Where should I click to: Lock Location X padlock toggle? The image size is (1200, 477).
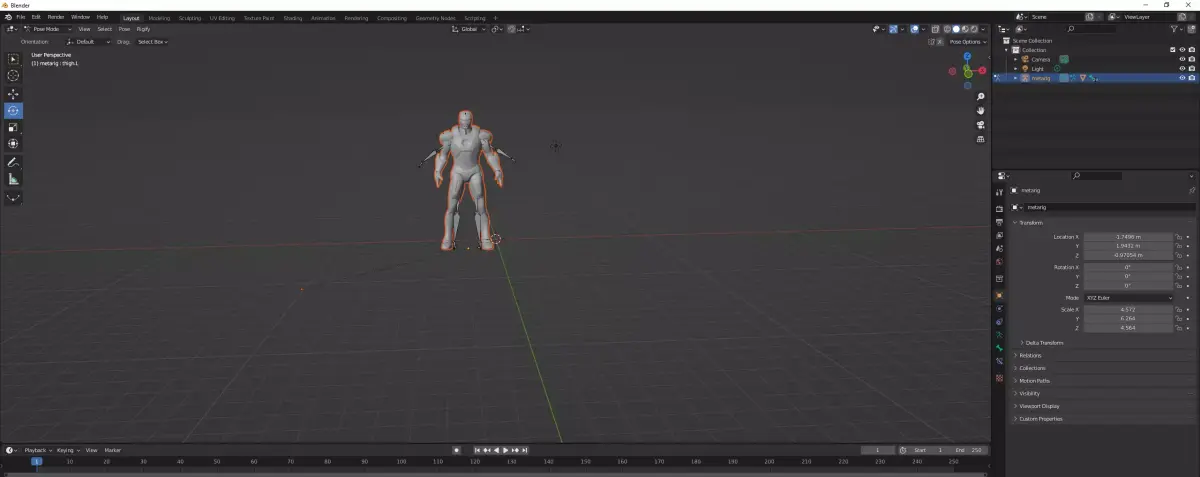[x=1179, y=237]
